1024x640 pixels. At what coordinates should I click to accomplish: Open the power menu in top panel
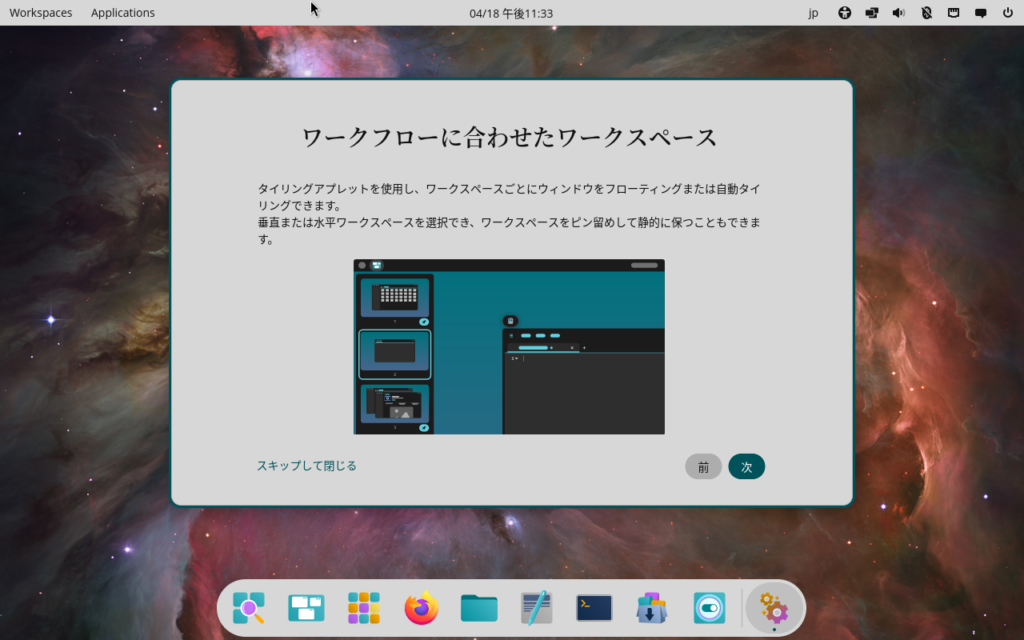(1007, 13)
